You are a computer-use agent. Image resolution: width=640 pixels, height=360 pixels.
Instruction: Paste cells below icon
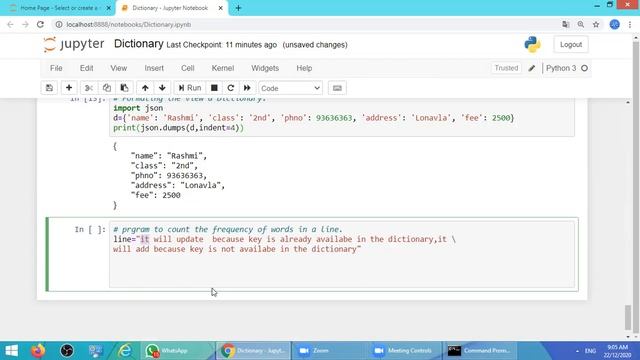[124, 88]
